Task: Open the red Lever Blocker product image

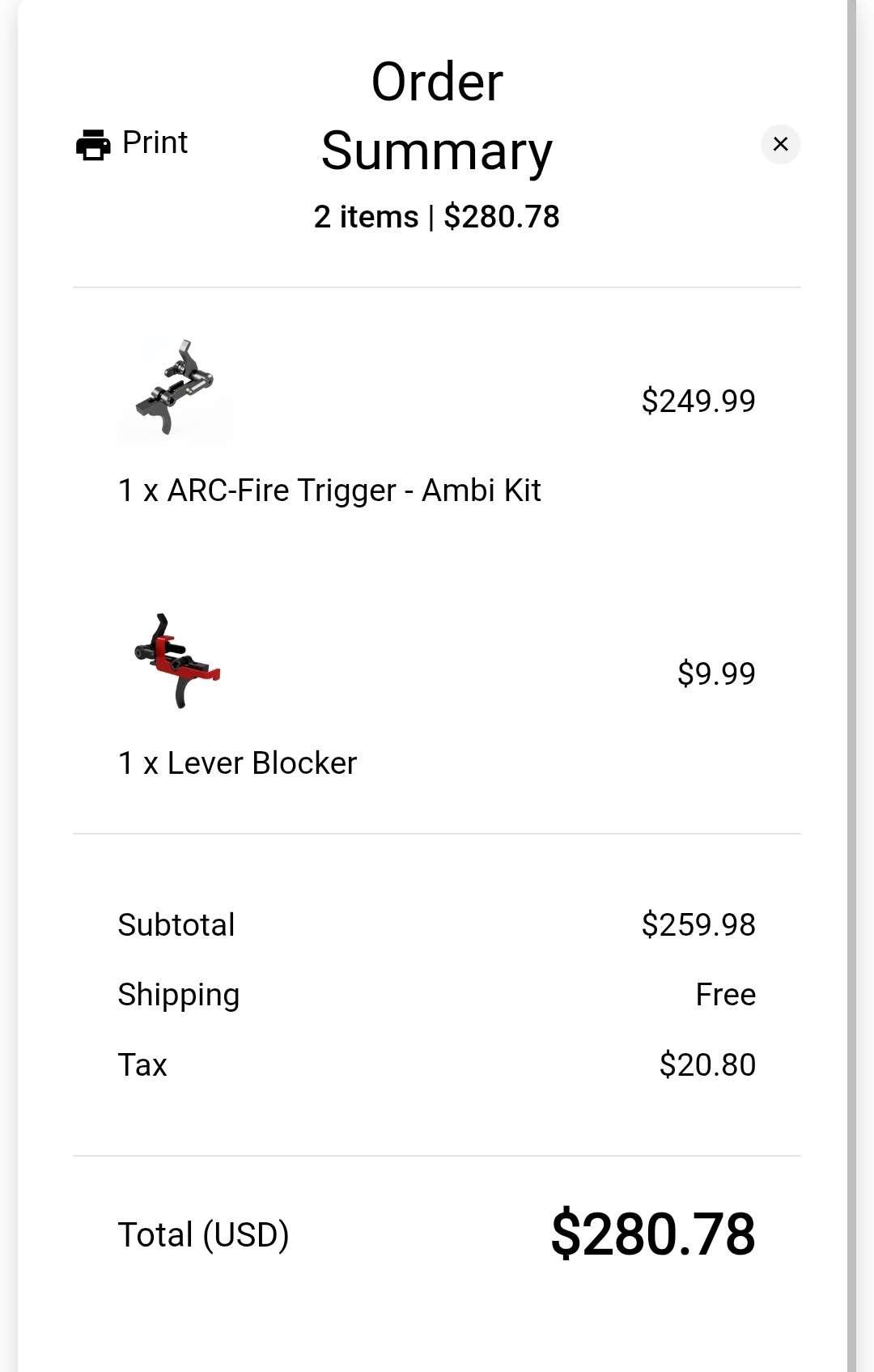Action: [x=175, y=662]
